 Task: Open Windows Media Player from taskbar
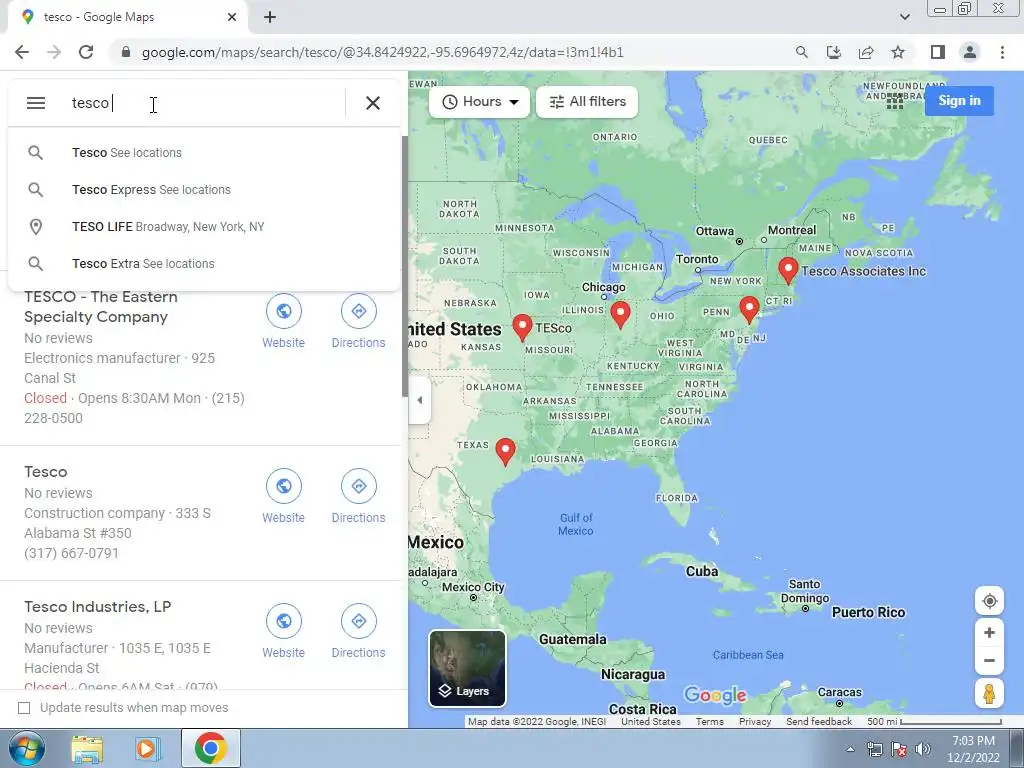(x=149, y=748)
